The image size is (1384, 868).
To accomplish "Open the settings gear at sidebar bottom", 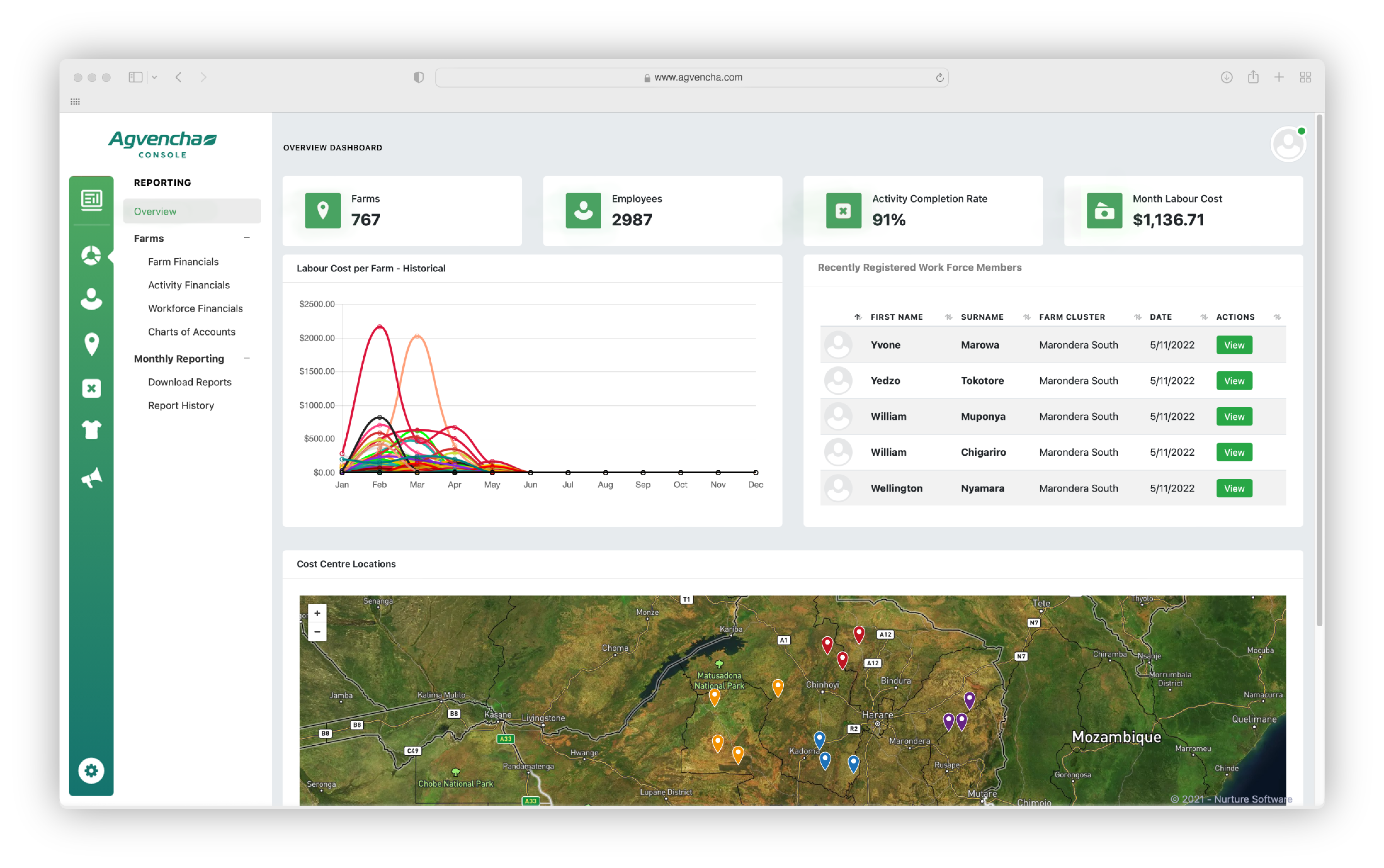I will coord(91,770).
